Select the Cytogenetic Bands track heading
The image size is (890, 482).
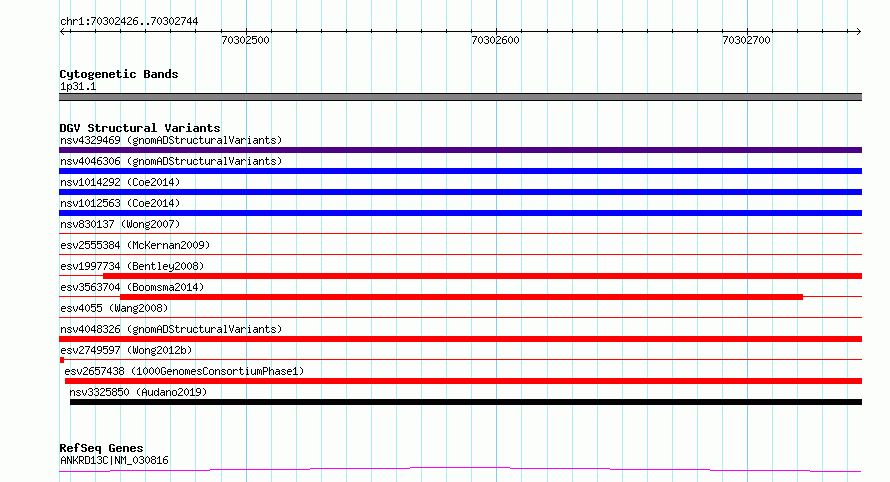(x=119, y=74)
